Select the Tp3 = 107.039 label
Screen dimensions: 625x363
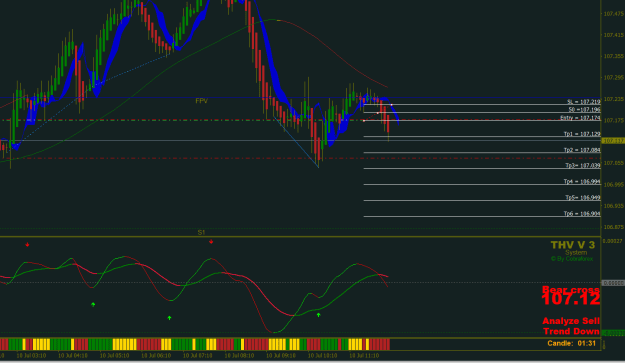click(x=583, y=166)
